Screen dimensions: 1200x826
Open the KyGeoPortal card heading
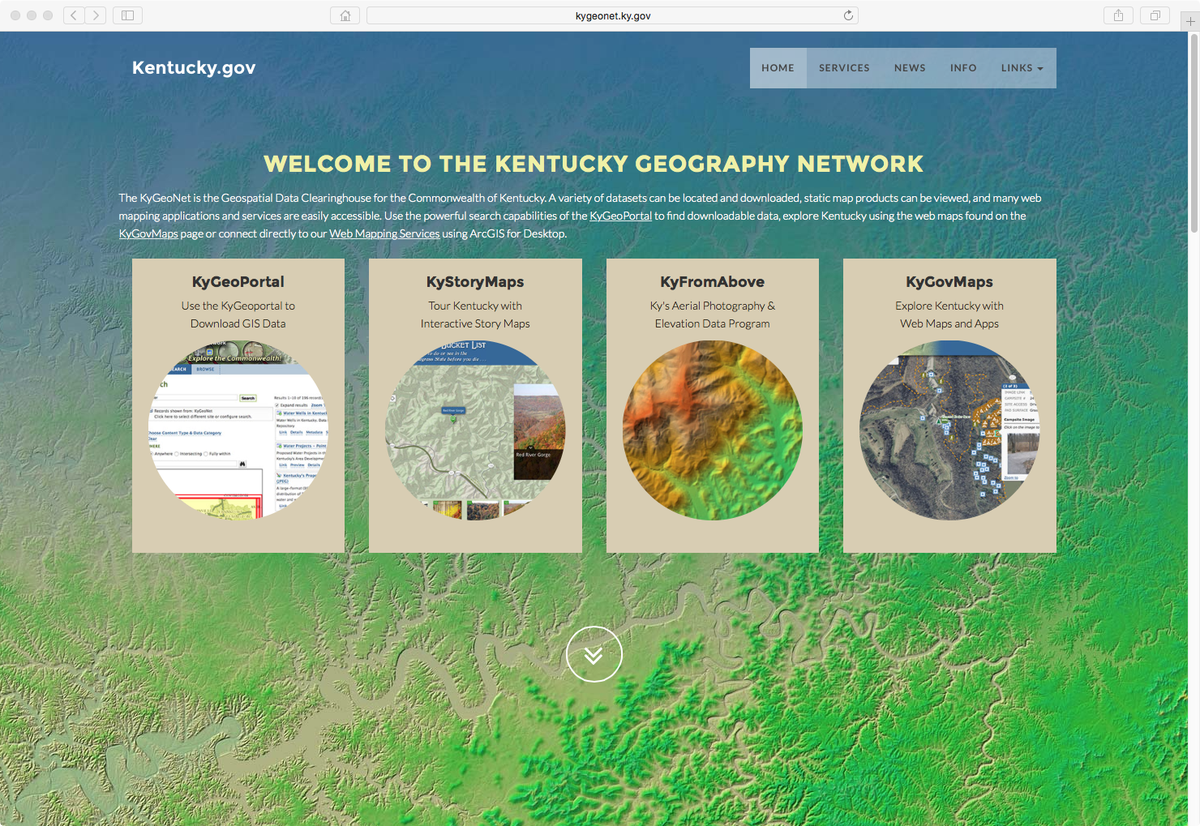[238, 282]
